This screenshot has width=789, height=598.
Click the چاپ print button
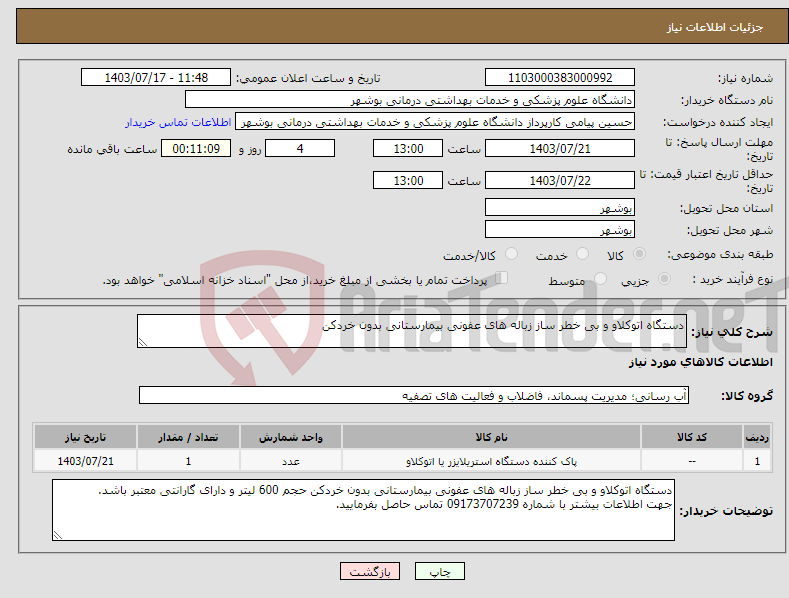click(x=440, y=571)
